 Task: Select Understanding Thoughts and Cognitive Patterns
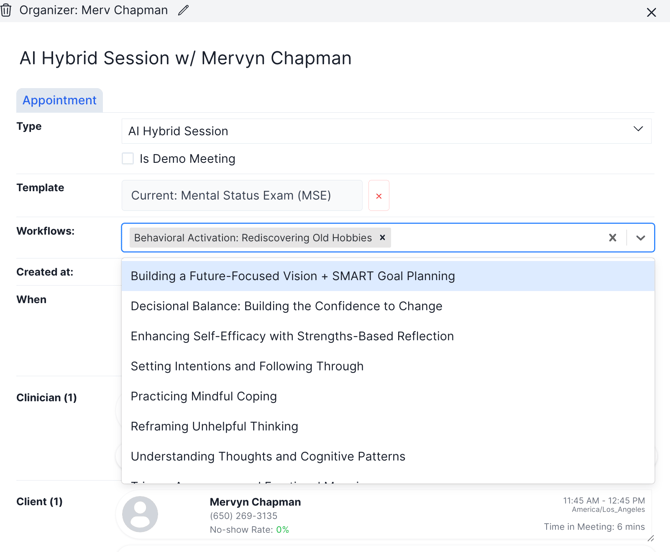268,456
